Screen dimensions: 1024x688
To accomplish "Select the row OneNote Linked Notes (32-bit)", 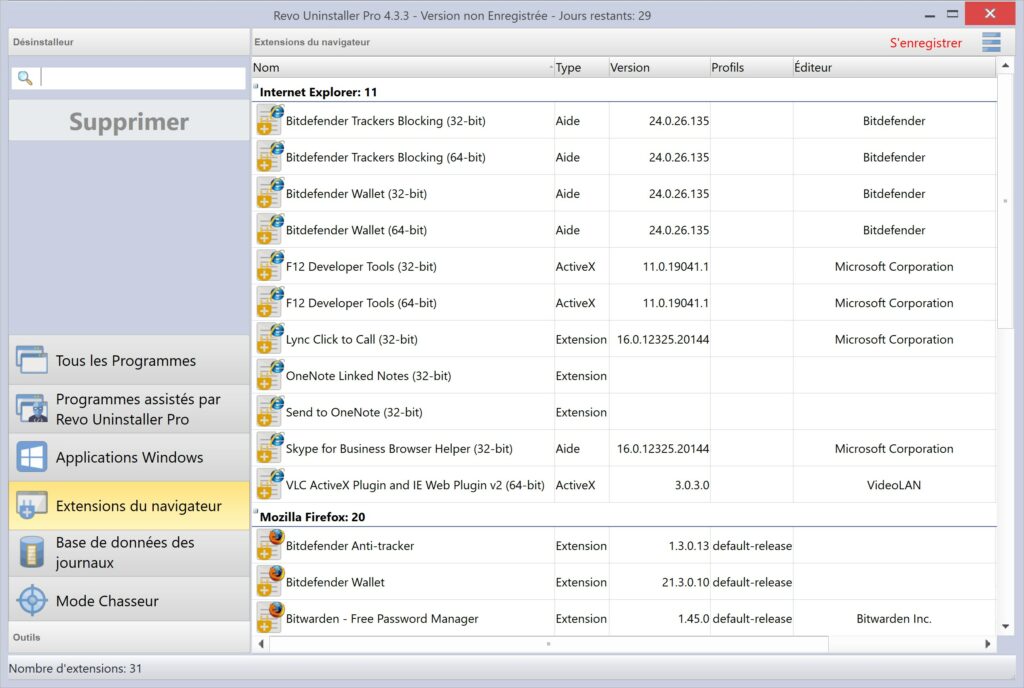I will coord(624,376).
